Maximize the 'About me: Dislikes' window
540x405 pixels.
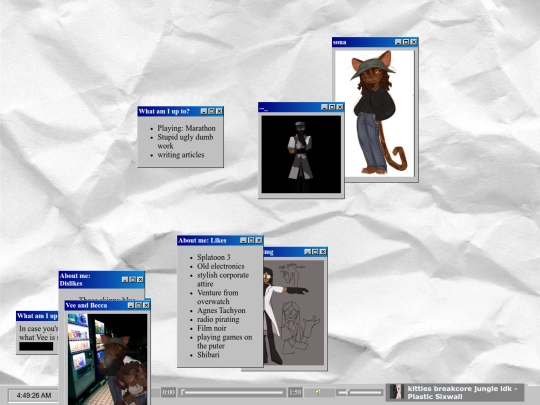(133, 279)
